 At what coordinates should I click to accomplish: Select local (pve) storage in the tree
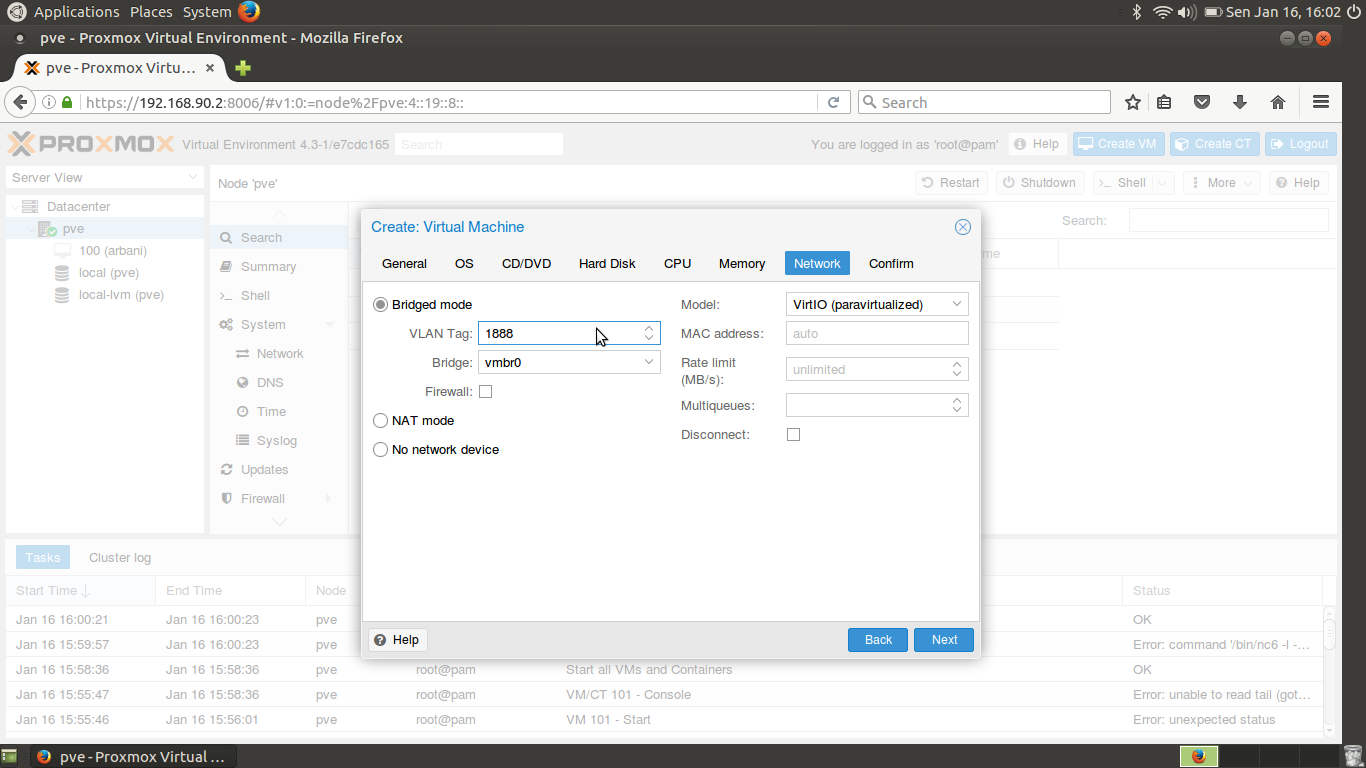(109, 272)
